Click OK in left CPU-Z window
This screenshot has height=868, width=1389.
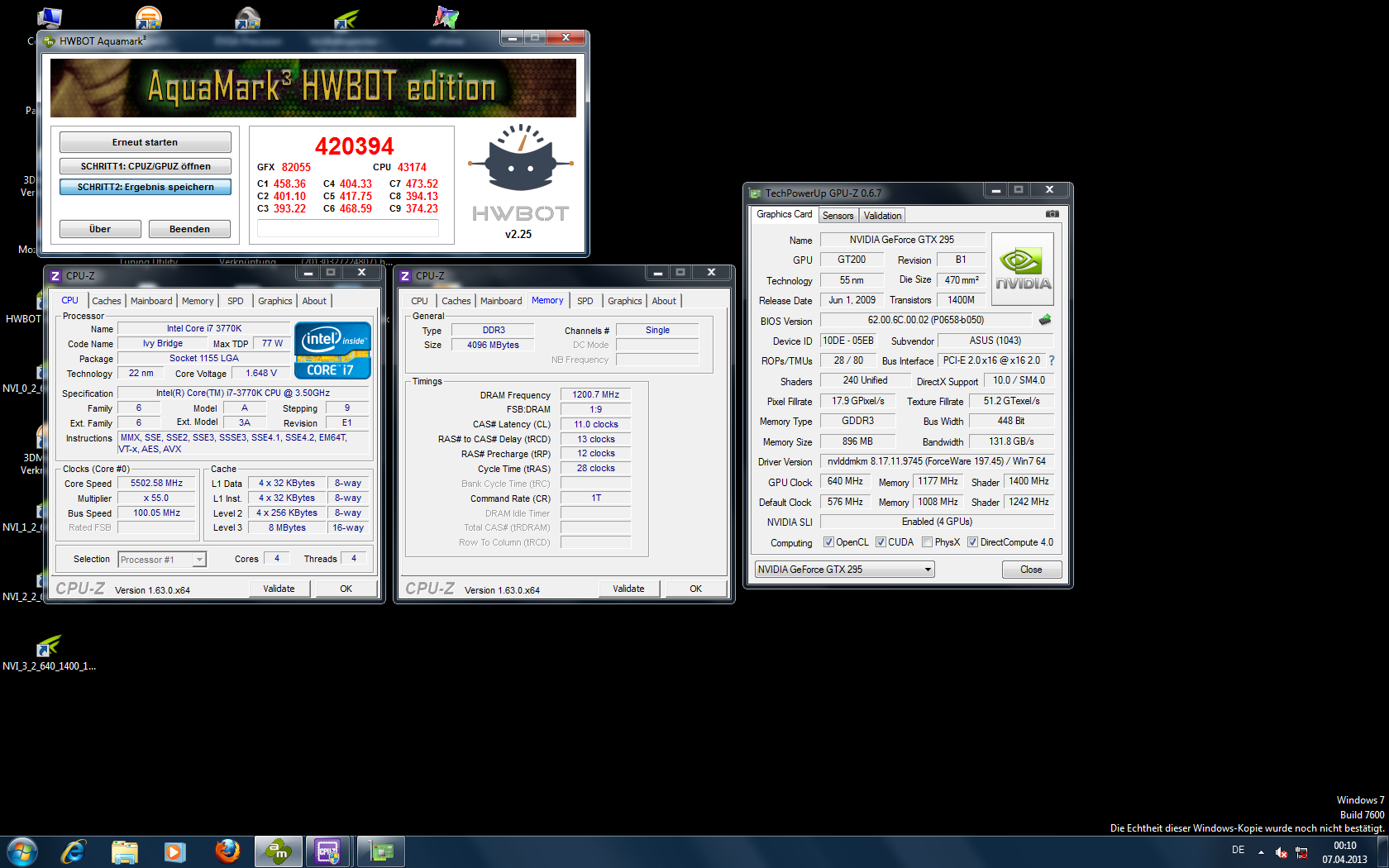point(346,589)
